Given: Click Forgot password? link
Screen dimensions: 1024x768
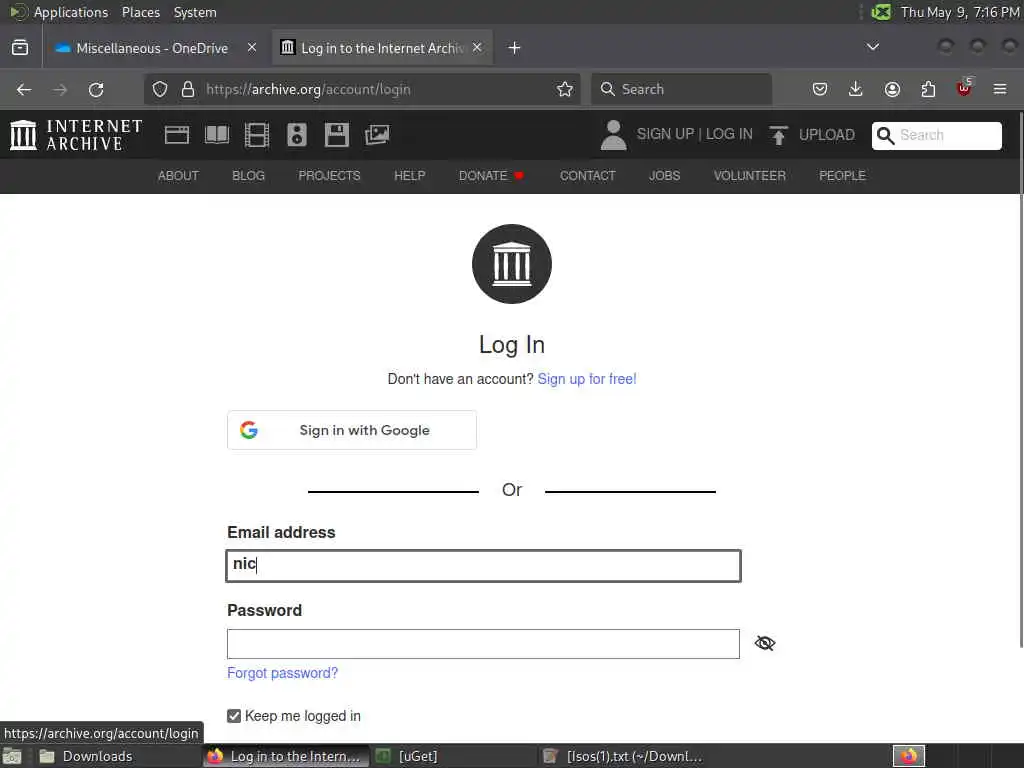Looking at the screenshot, I should coord(283,673).
